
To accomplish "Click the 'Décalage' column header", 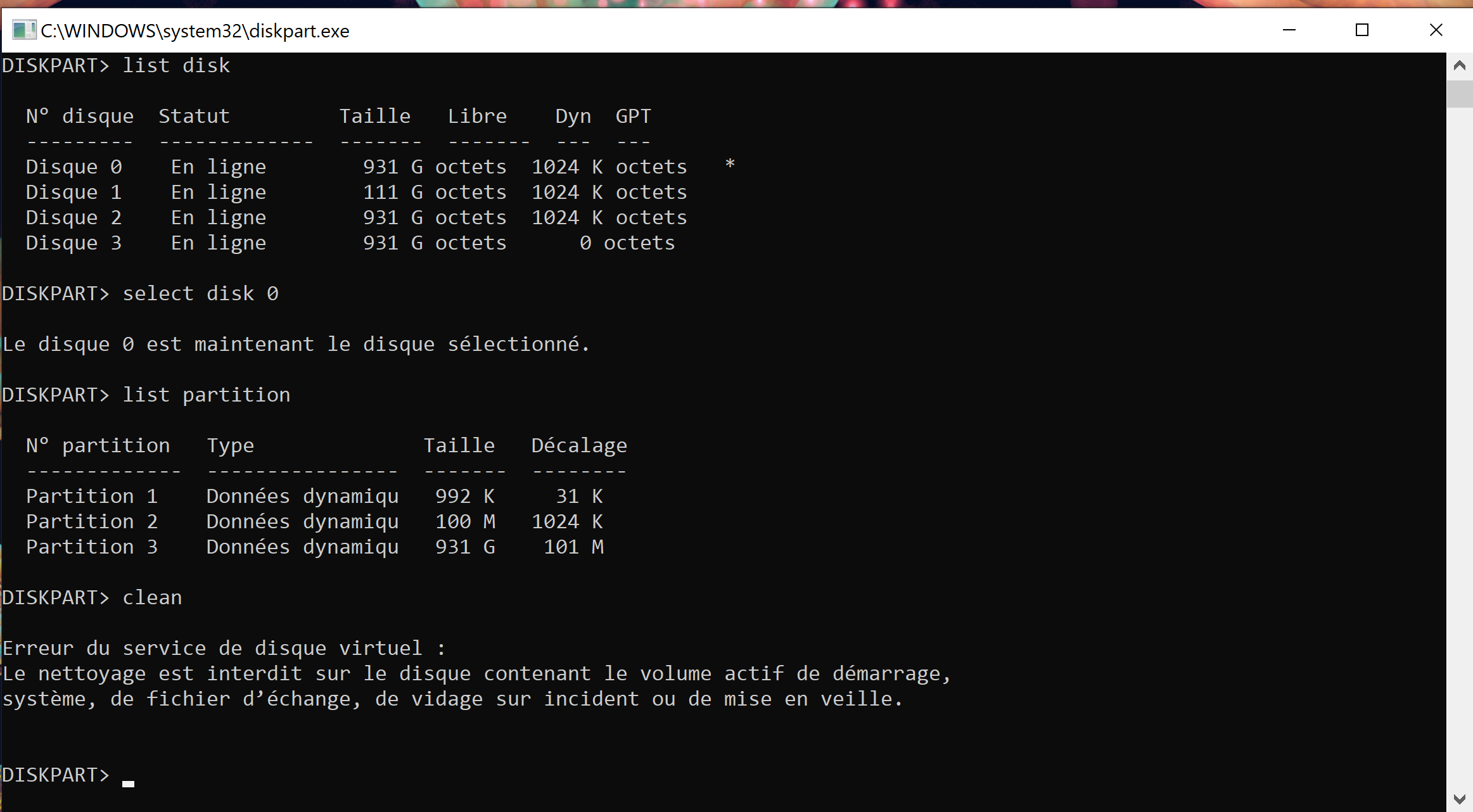I will tap(578, 446).
